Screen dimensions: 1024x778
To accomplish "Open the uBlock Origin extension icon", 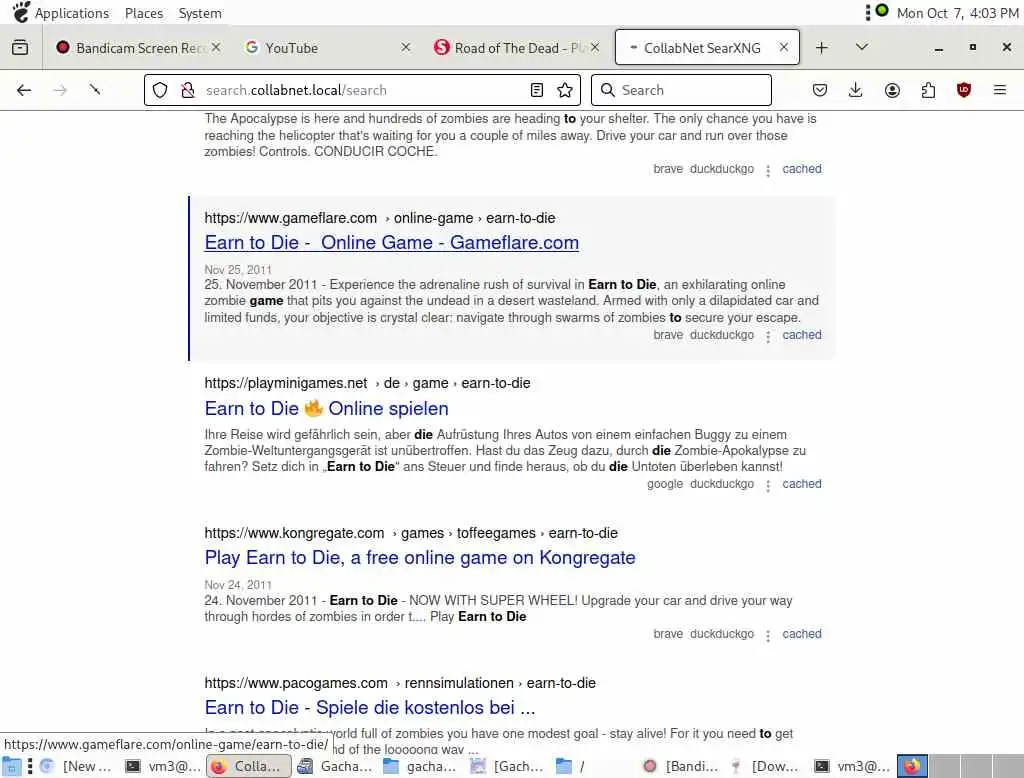I will click(x=963, y=90).
